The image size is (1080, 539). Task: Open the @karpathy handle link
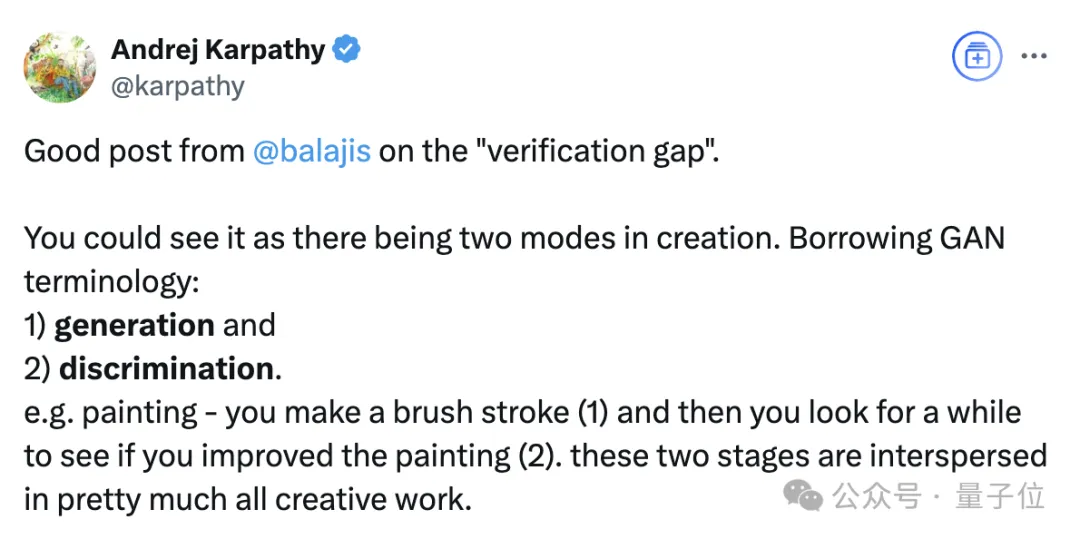(x=178, y=86)
